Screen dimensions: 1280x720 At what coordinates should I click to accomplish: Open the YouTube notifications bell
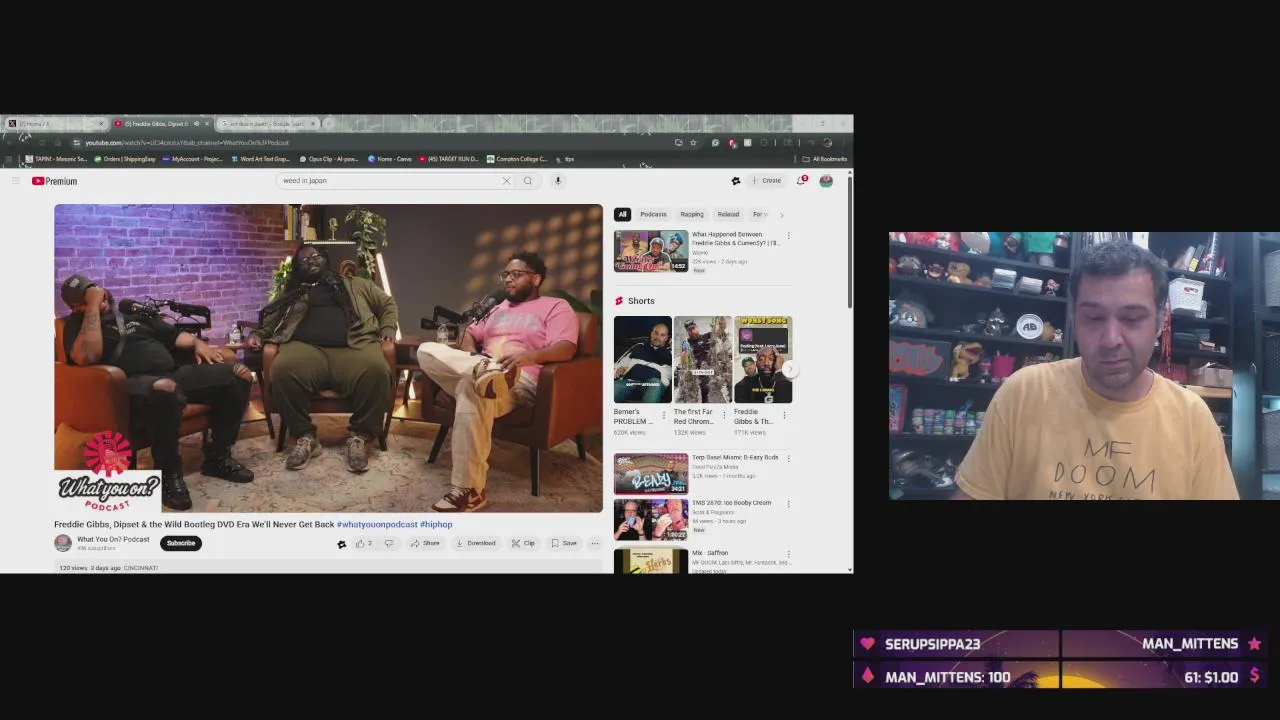tap(802, 181)
